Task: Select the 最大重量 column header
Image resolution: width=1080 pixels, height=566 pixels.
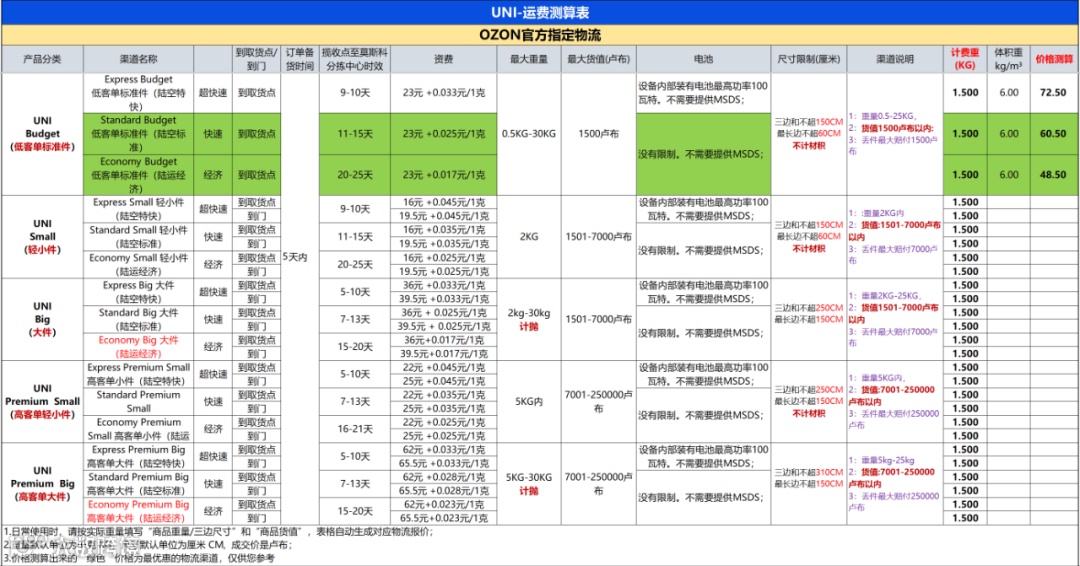Action: pyautogui.click(x=529, y=59)
